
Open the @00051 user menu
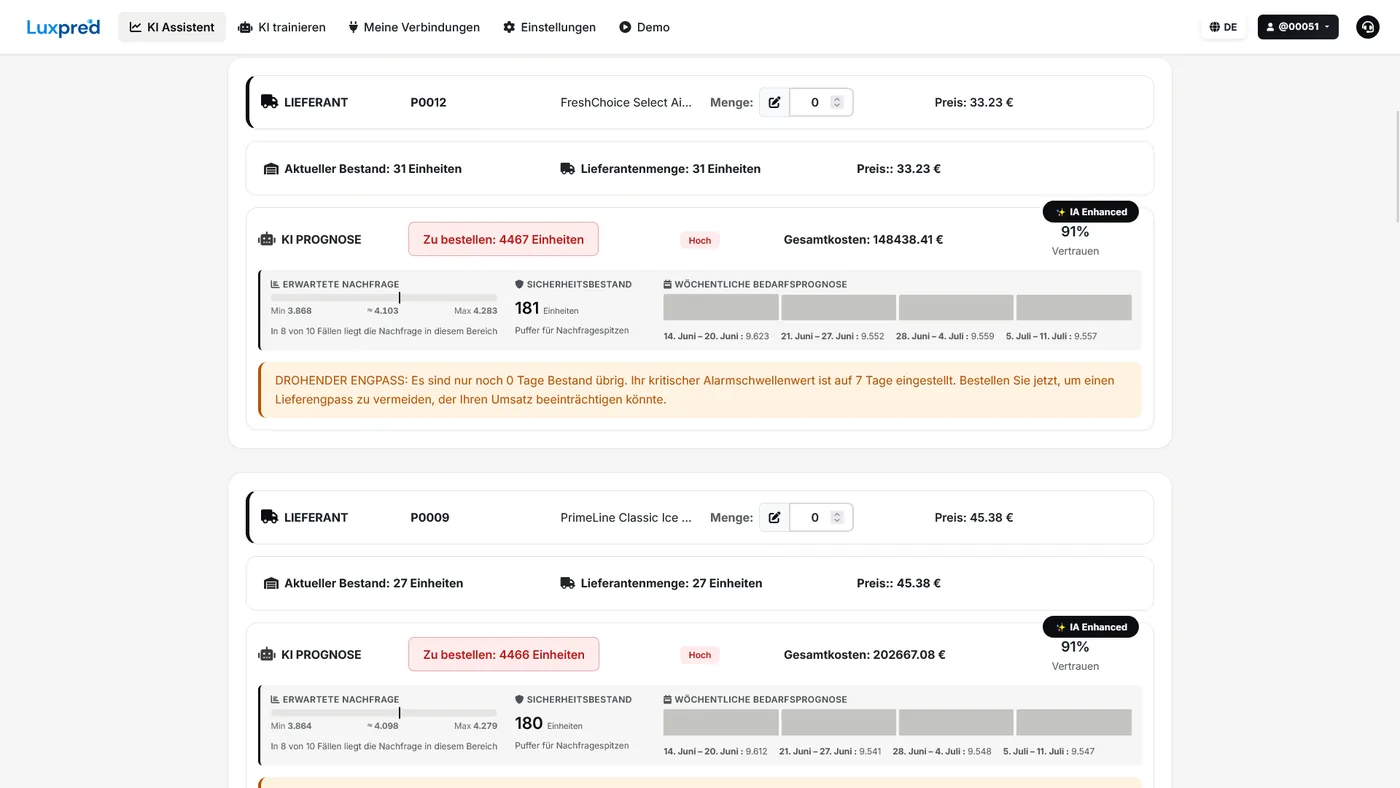coord(1298,27)
